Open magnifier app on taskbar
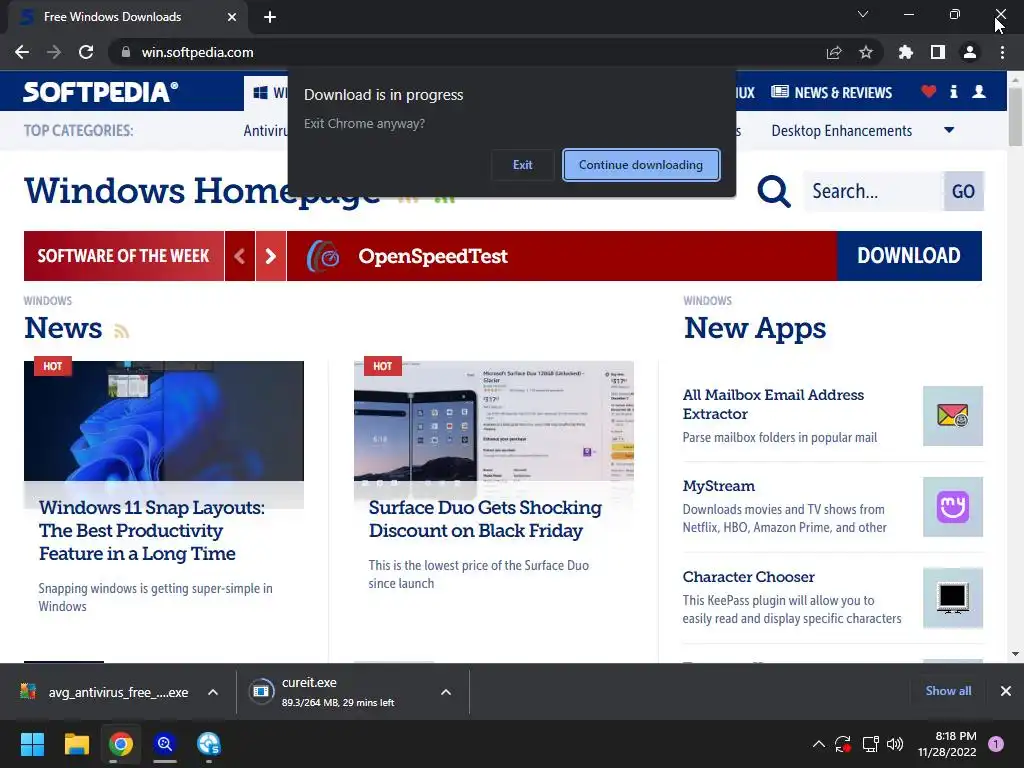The height and width of the screenshot is (768, 1024). (165, 744)
